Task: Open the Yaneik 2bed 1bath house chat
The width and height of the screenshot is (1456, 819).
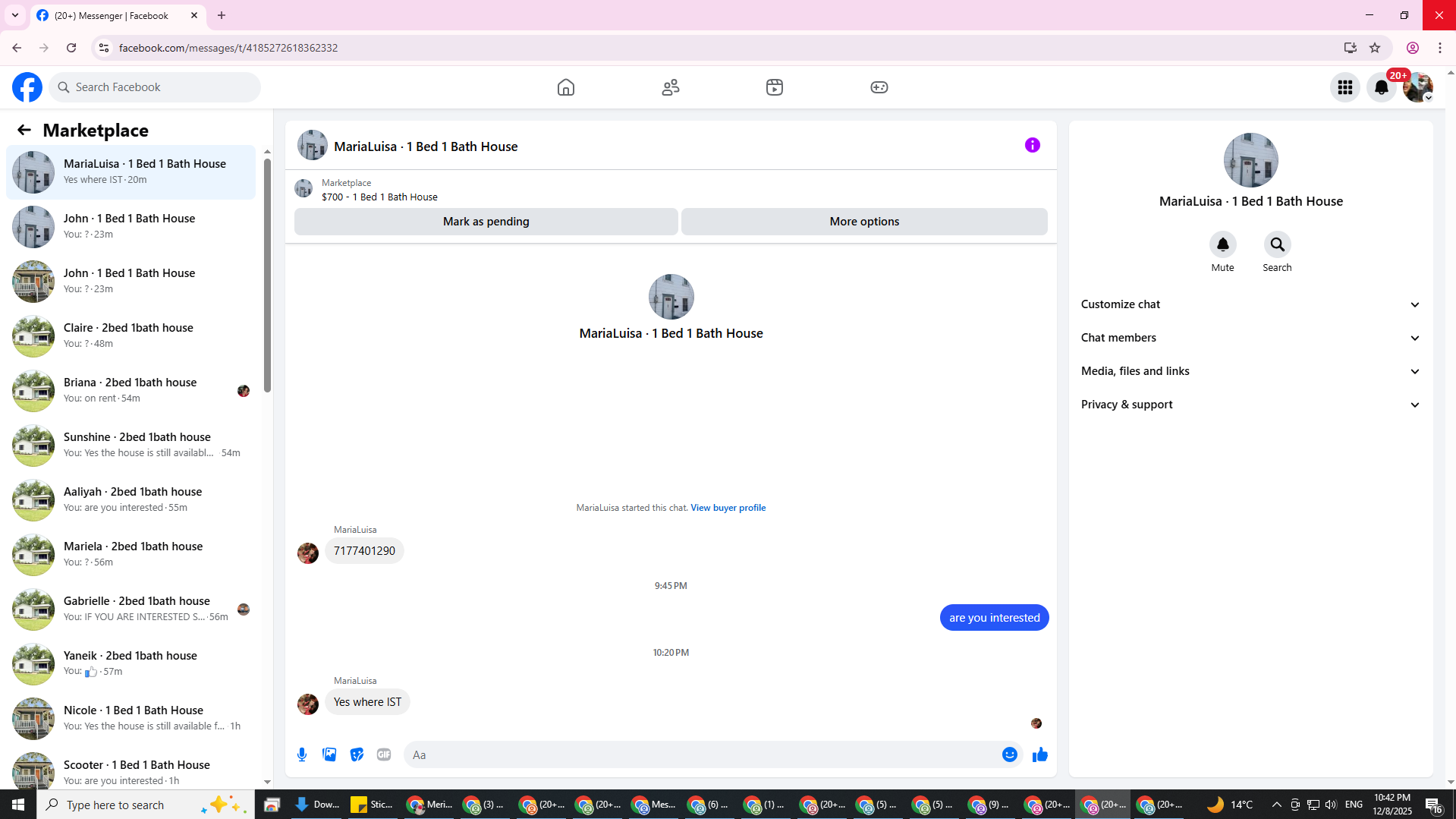Action: click(131, 664)
